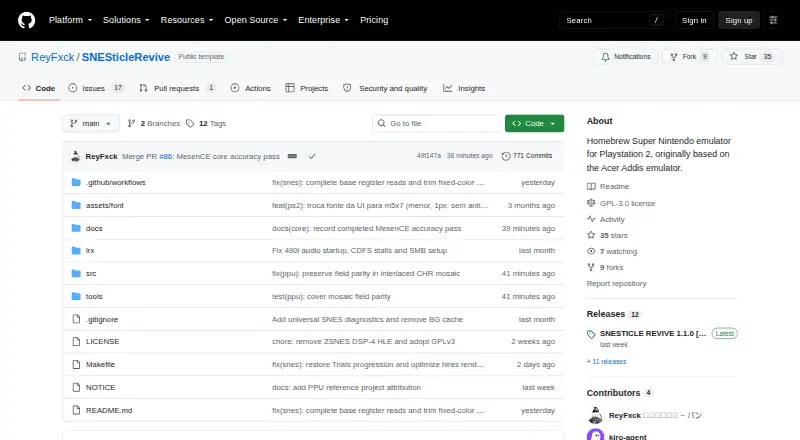Switch to the Security and quality tab
Screen dimensions: 800x440
385,88
